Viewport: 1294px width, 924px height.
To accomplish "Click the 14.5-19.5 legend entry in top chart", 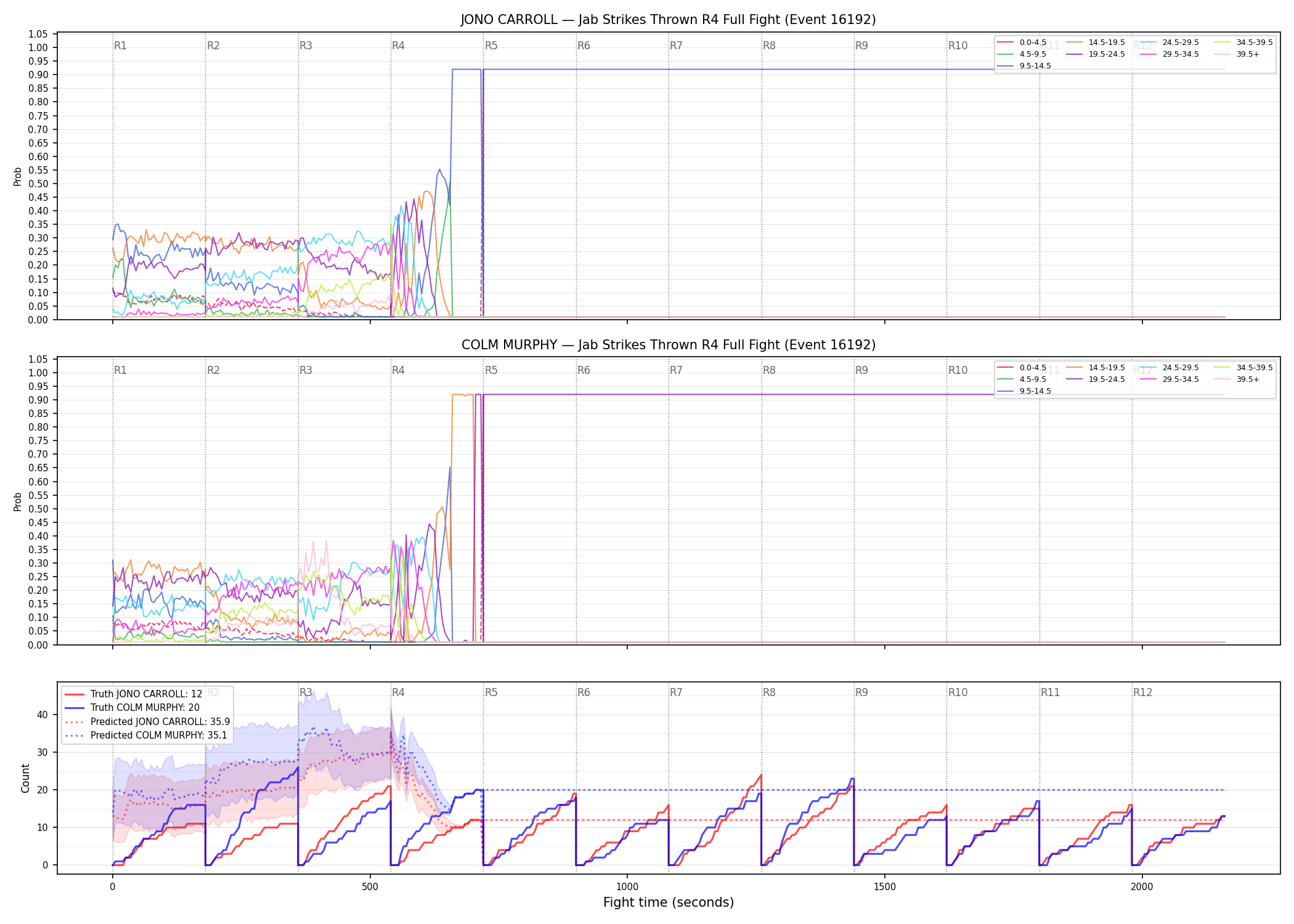I will click(1096, 43).
